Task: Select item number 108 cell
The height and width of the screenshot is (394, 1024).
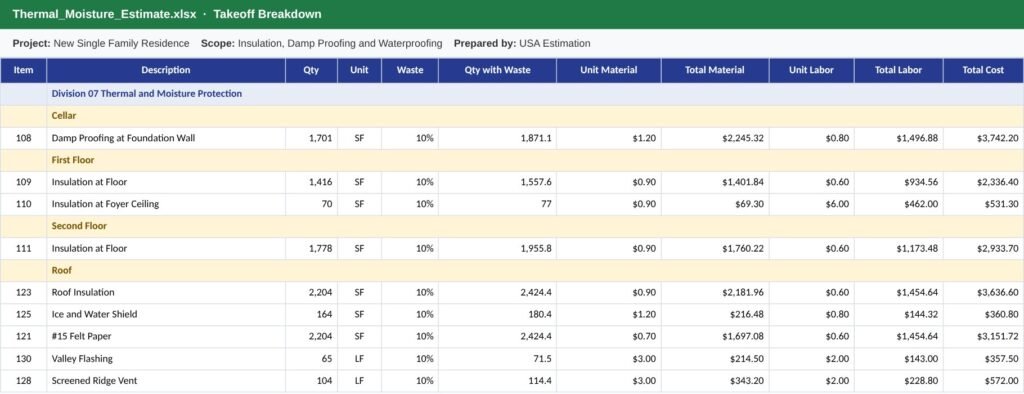Action: pyautogui.click(x=24, y=138)
